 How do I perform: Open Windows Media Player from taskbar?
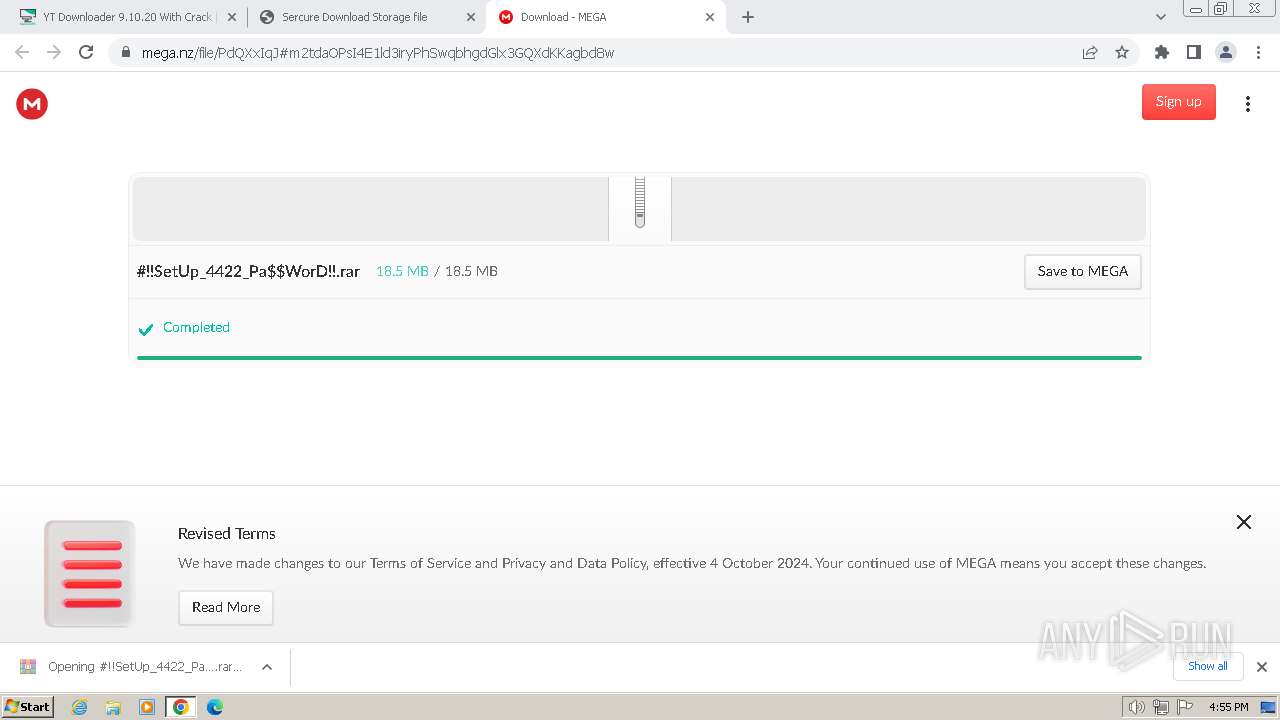click(x=147, y=707)
